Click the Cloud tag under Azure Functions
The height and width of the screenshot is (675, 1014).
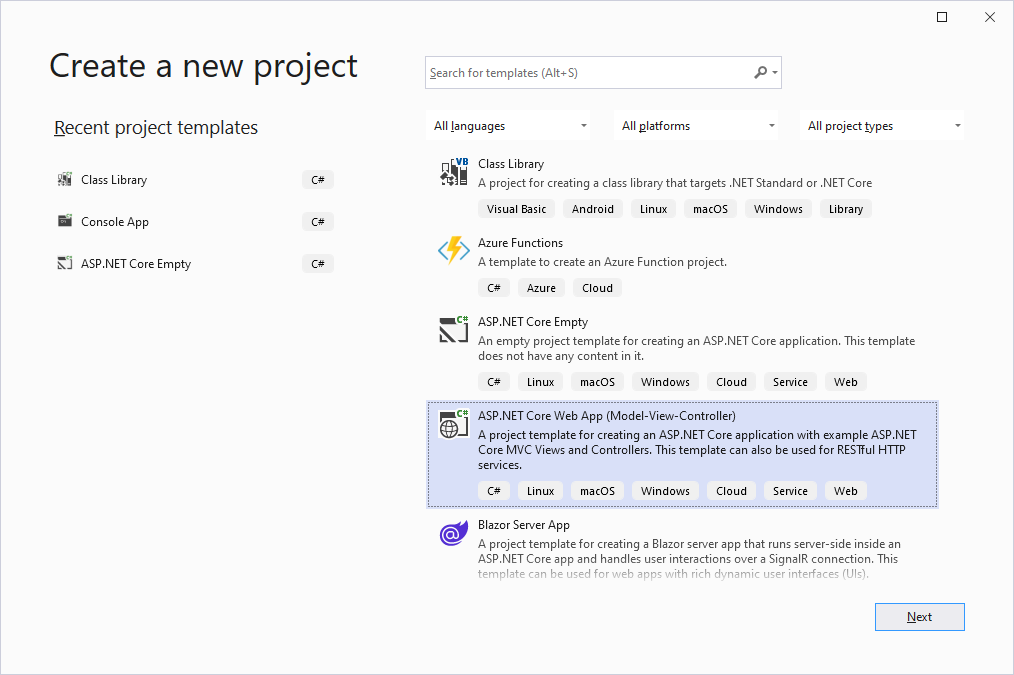pyautogui.click(x=598, y=288)
